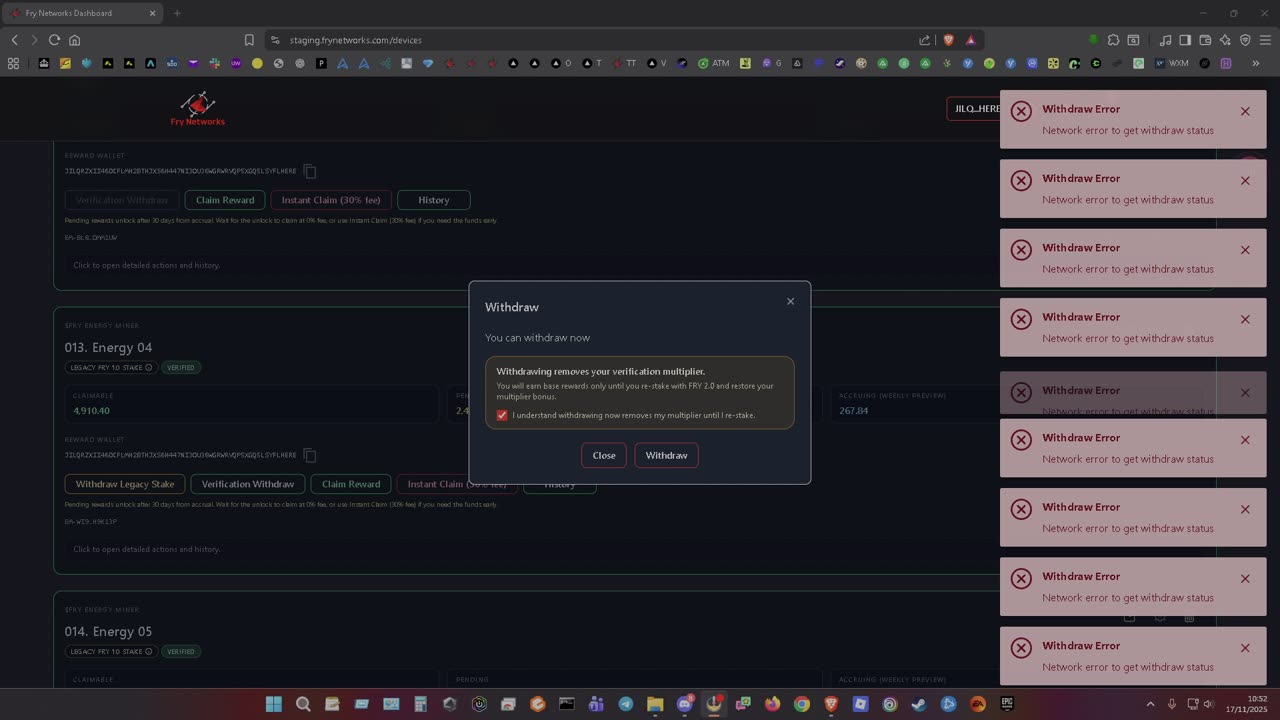Tick the 'I understand withdrawing now' checkbox
The image size is (1280, 720).
[x=502, y=415]
